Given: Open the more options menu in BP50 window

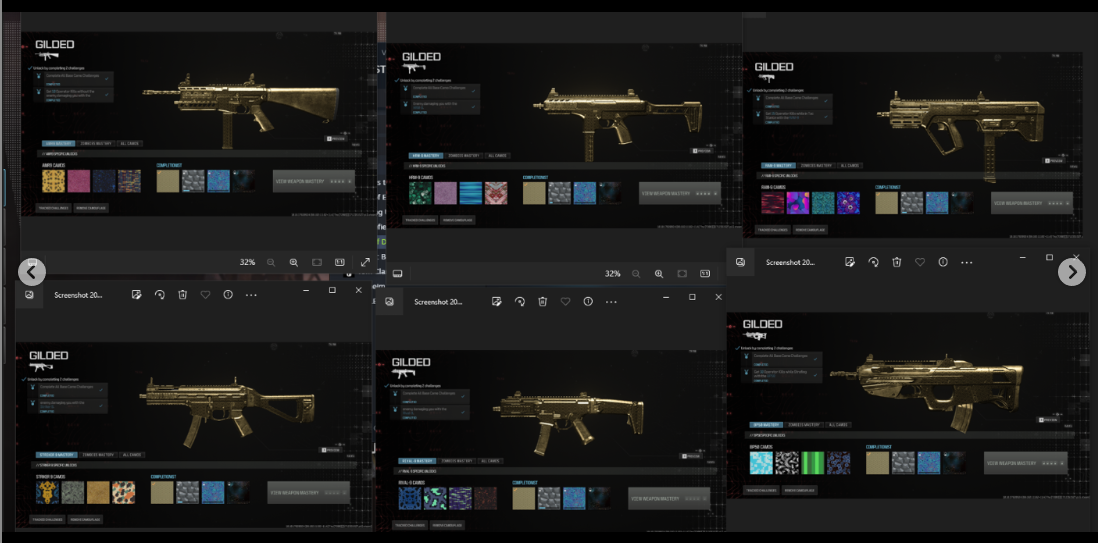Looking at the screenshot, I should click(966, 262).
